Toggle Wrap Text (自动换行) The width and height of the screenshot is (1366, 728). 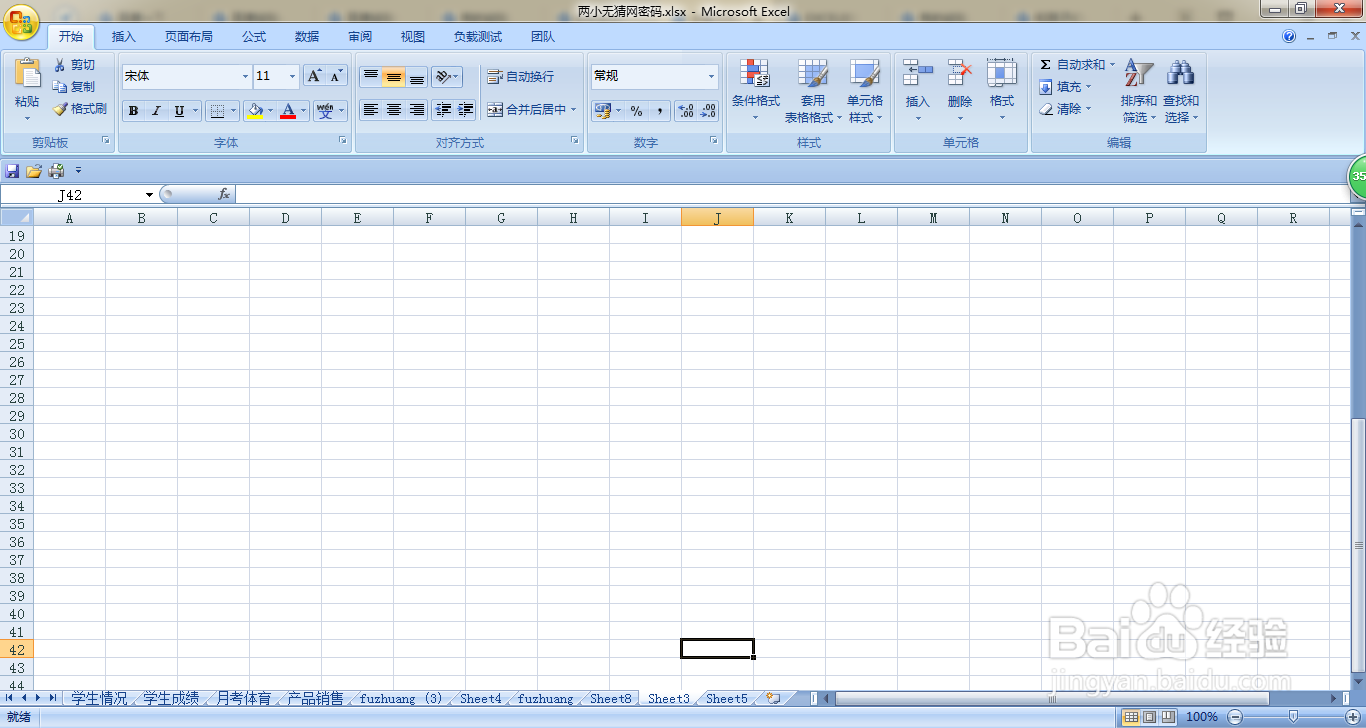pyautogui.click(x=520, y=77)
